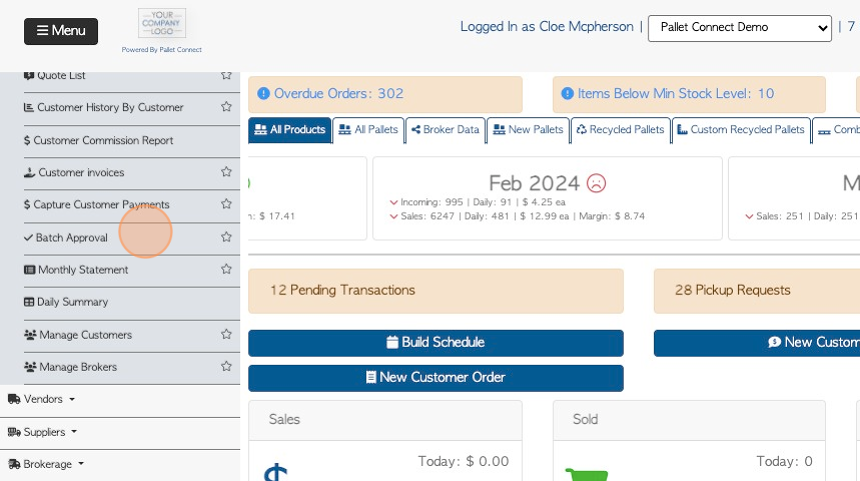Image resolution: width=860 pixels, height=481 pixels.
Task: Toggle star for Manage Brokers
Action: (226, 366)
